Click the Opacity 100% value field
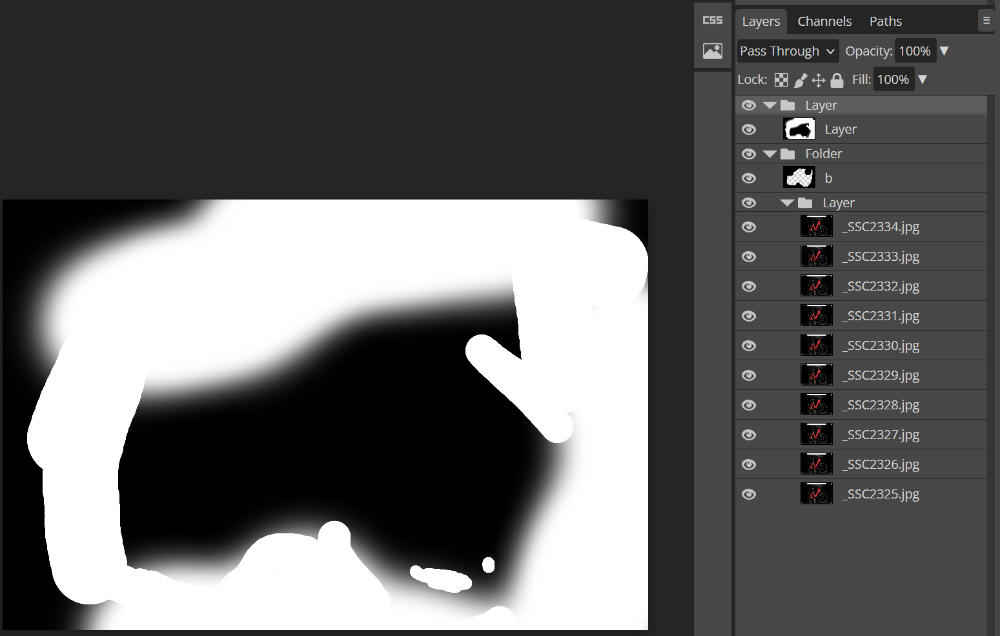The height and width of the screenshot is (636, 1000). tap(915, 51)
